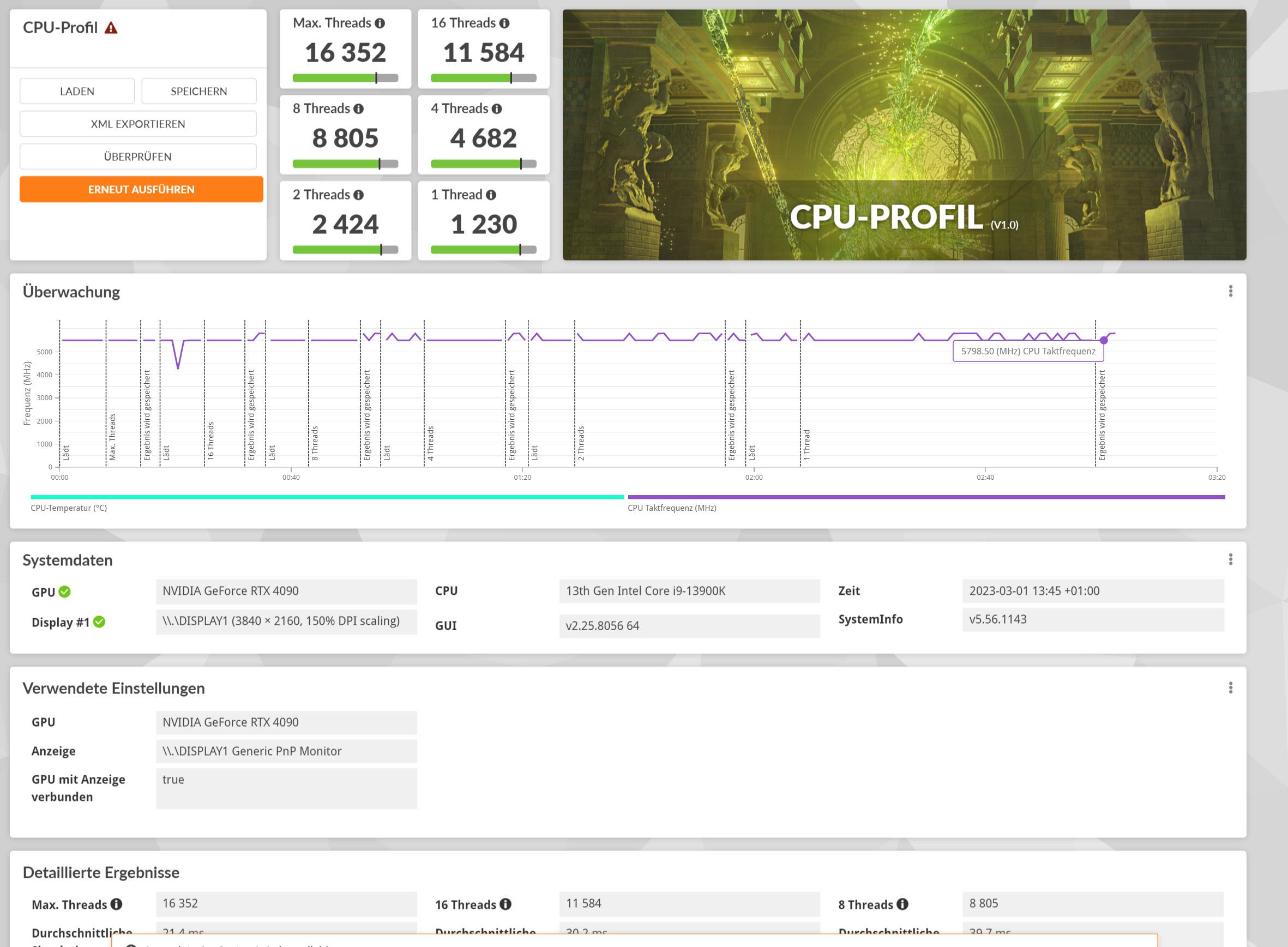1288x947 pixels.
Task: Select the DISPLAY1 Generic PnP Monitor field
Action: click(286, 751)
